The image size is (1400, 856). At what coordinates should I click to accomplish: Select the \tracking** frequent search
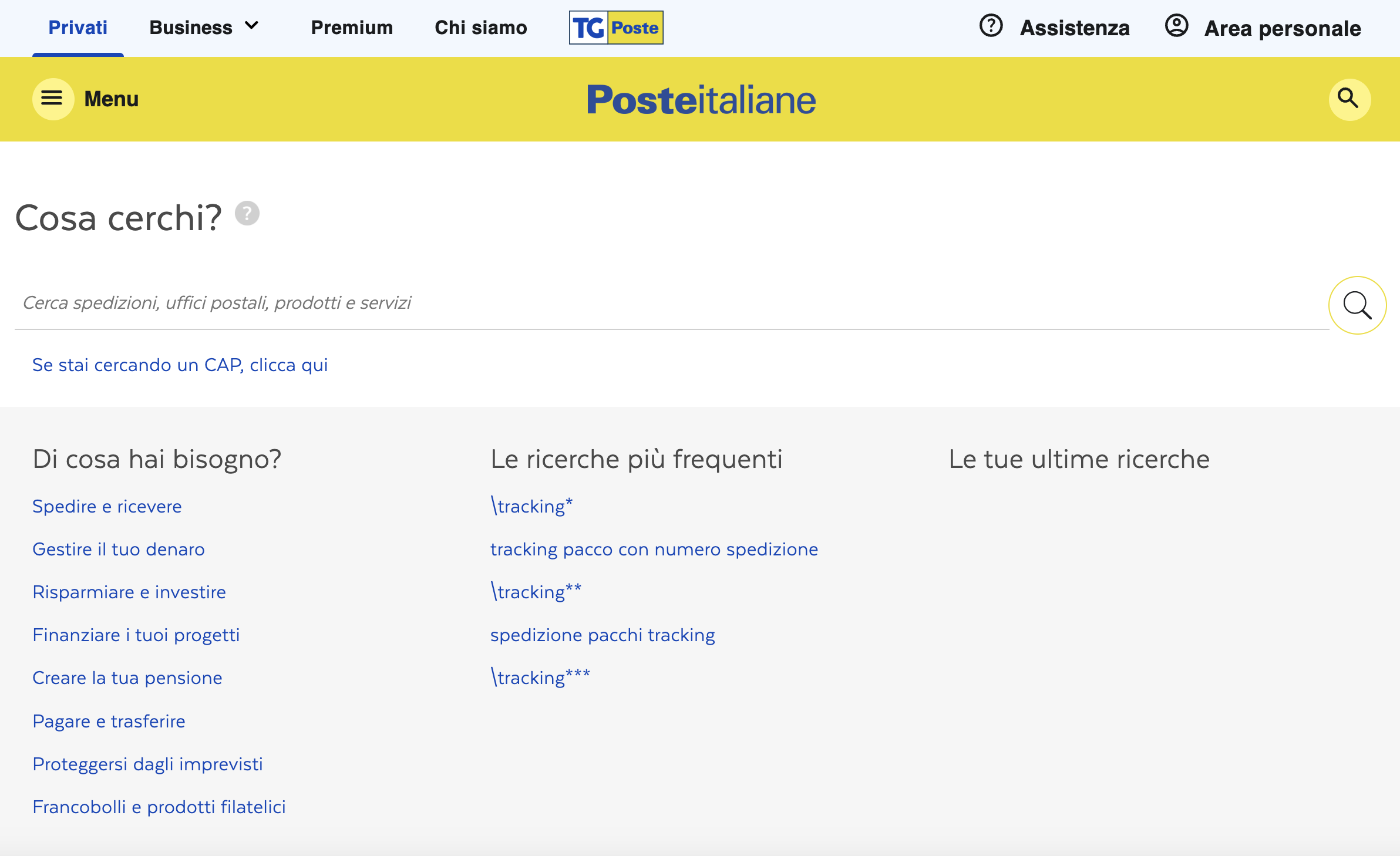point(536,592)
